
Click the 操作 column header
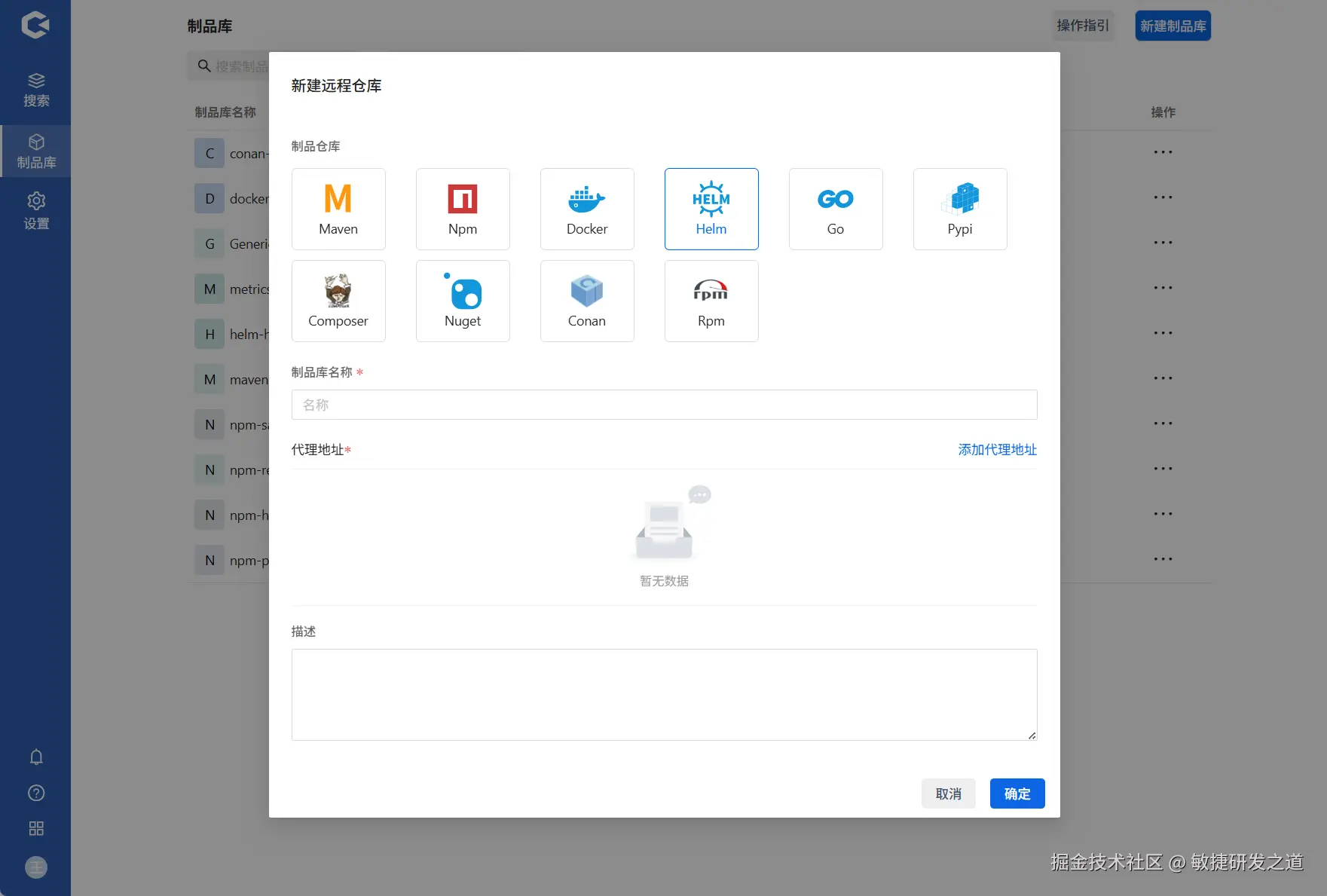point(1163,112)
